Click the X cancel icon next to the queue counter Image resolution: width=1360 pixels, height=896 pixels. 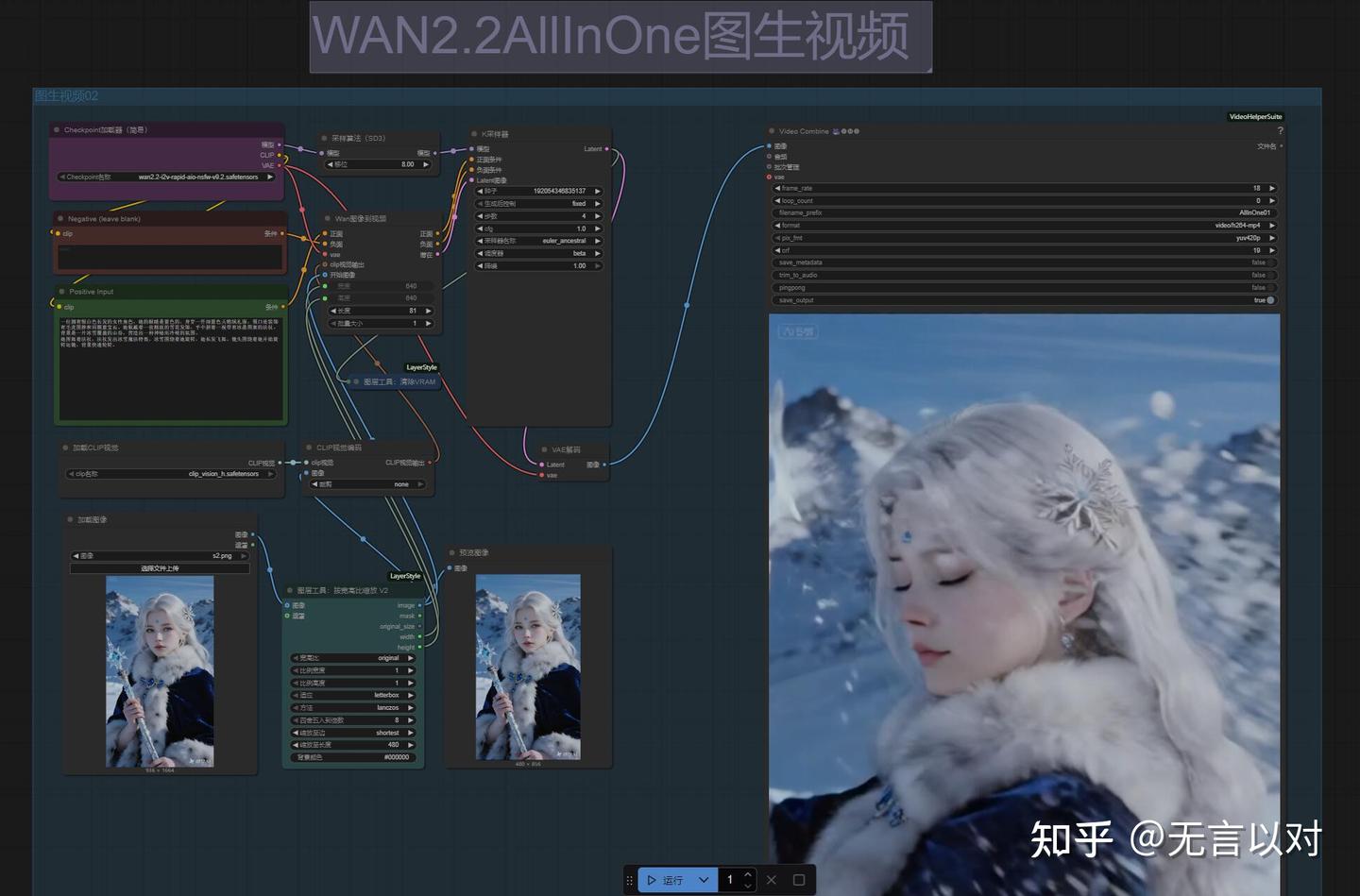point(772,879)
